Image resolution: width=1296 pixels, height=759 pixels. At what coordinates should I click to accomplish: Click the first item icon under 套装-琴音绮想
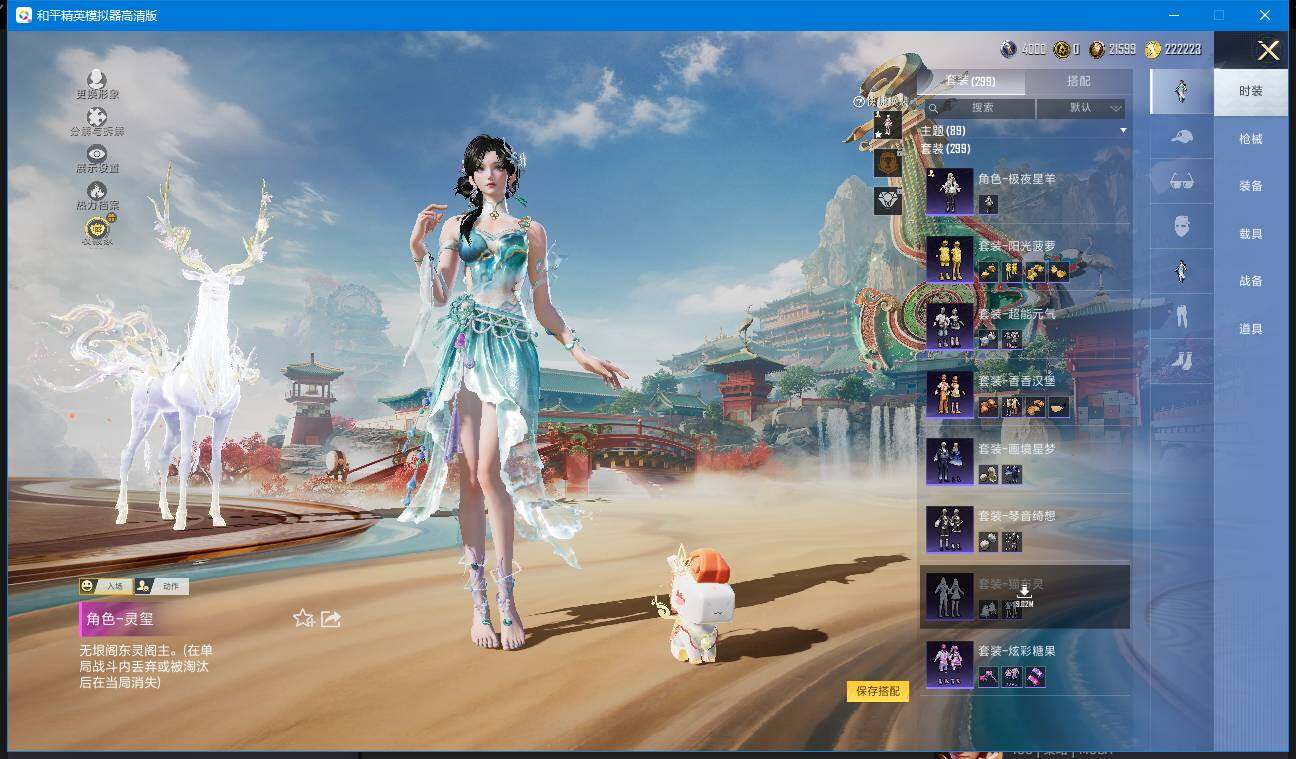coord(988,541)
